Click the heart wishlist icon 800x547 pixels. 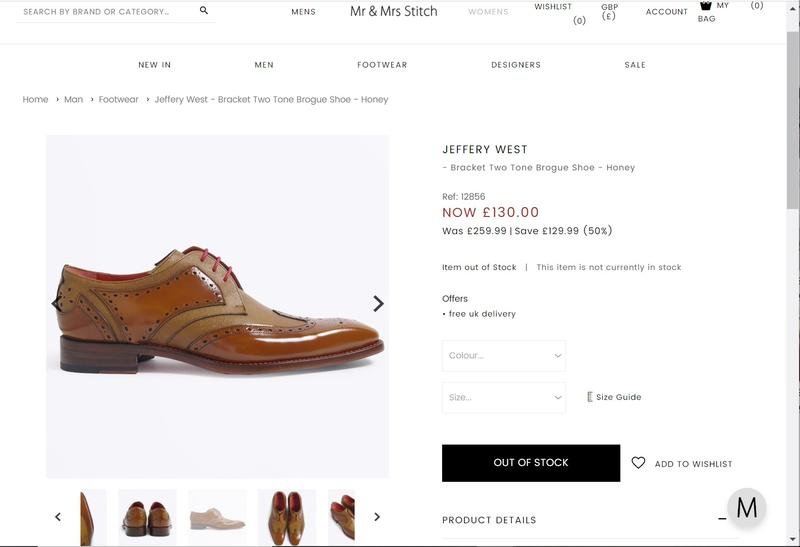point(638,463)
